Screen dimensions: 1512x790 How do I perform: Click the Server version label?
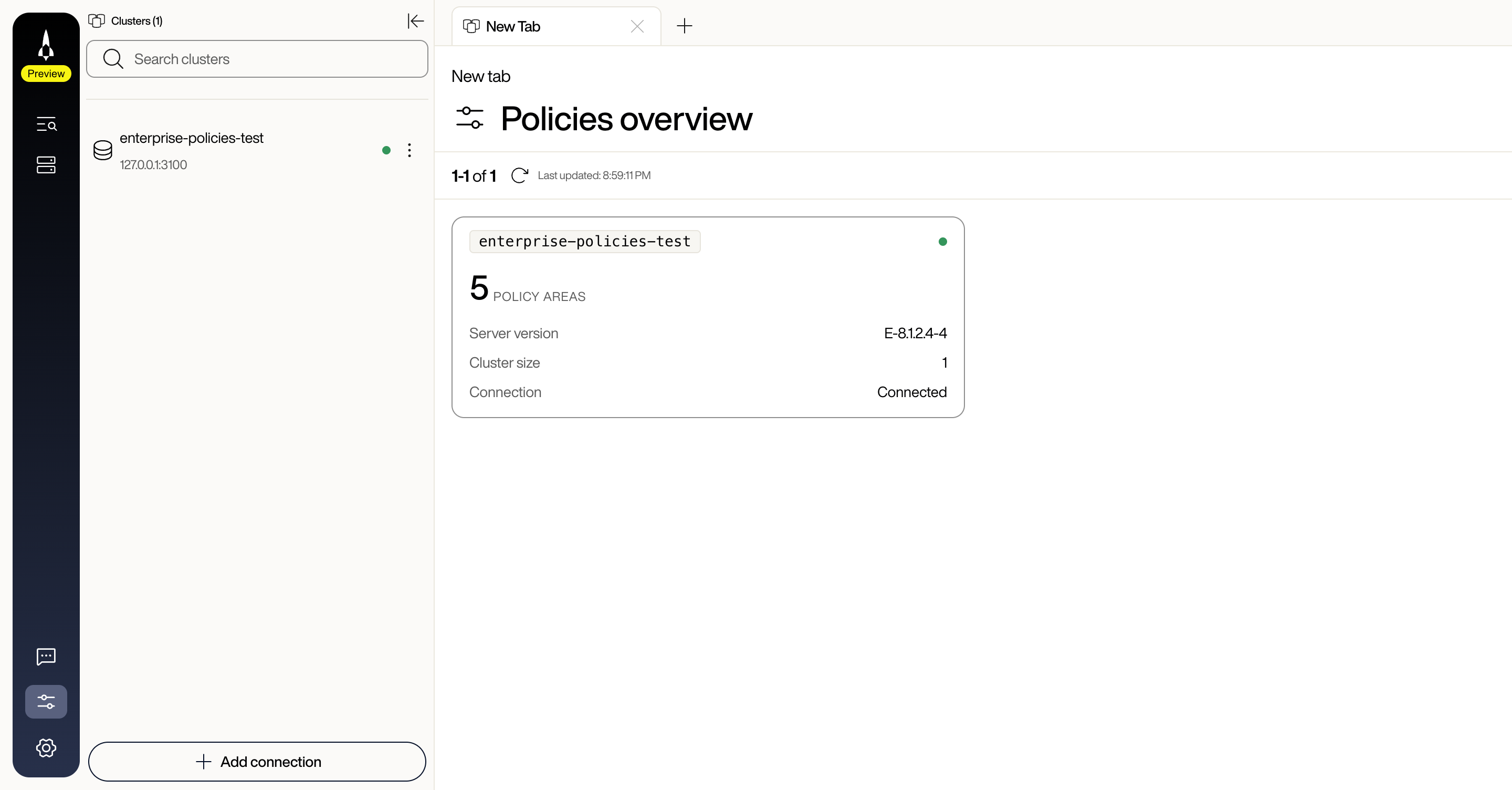pyautogui.click(x=513, y=333)
